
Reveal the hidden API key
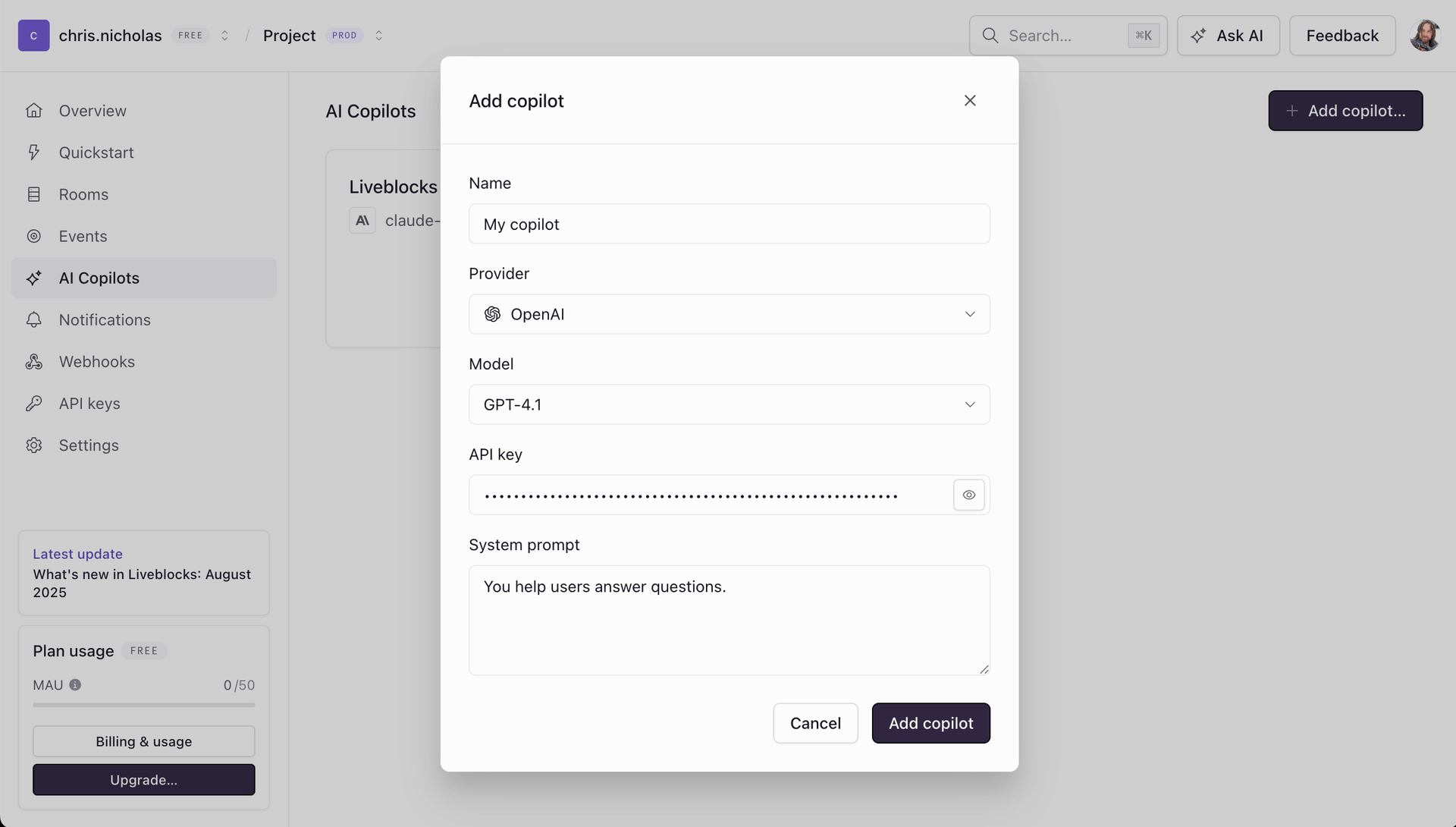(968, 494)
